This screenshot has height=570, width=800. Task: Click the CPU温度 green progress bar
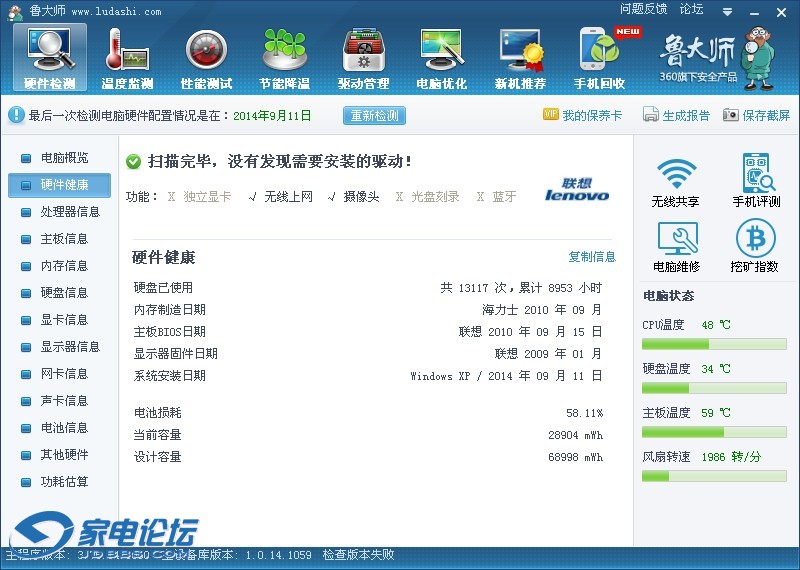[714, 344]
